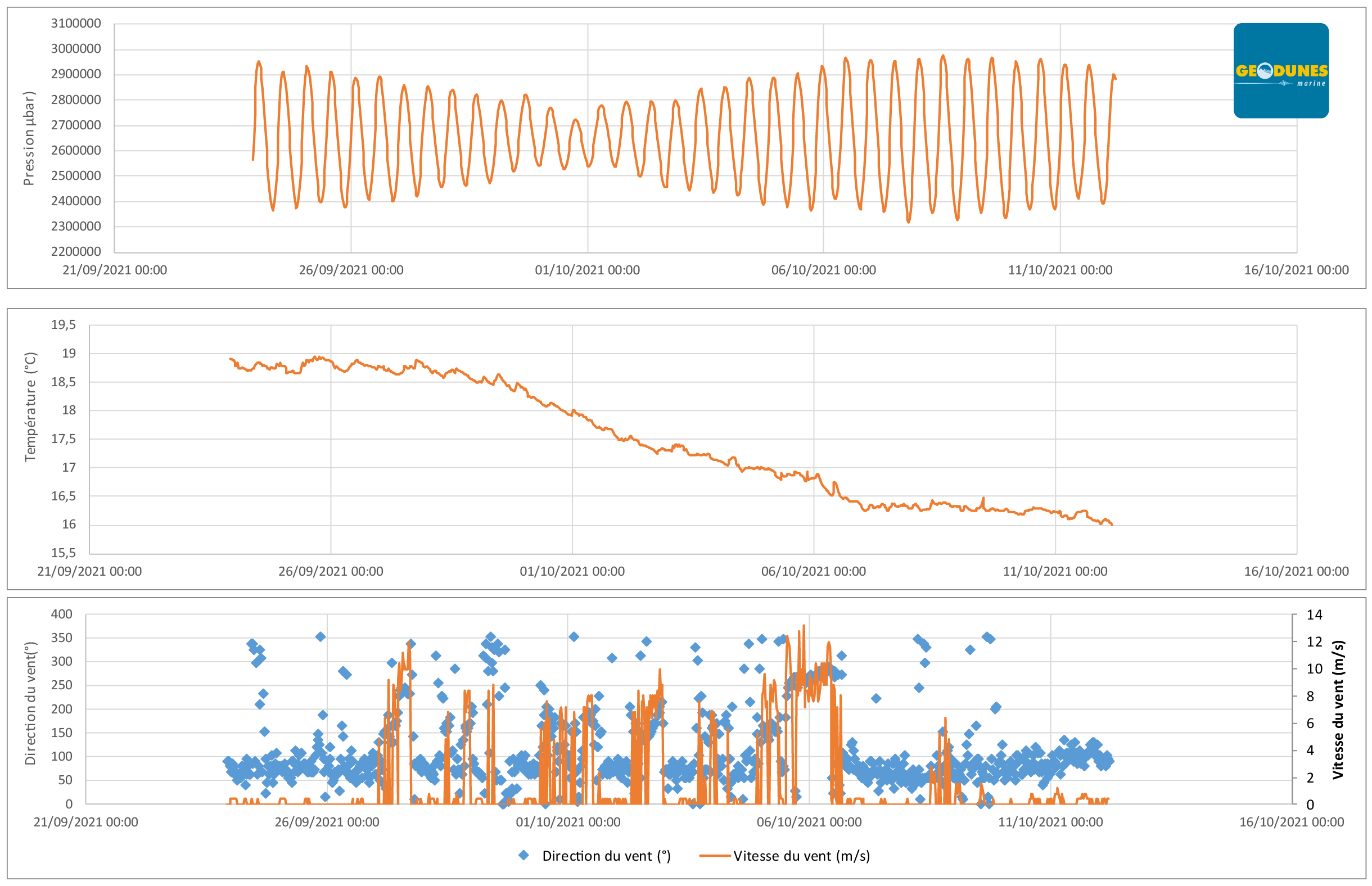This screenshot has width=1372, height=886.
Task: Select the 14 wind speed tick label
Action: point(1315,614)
